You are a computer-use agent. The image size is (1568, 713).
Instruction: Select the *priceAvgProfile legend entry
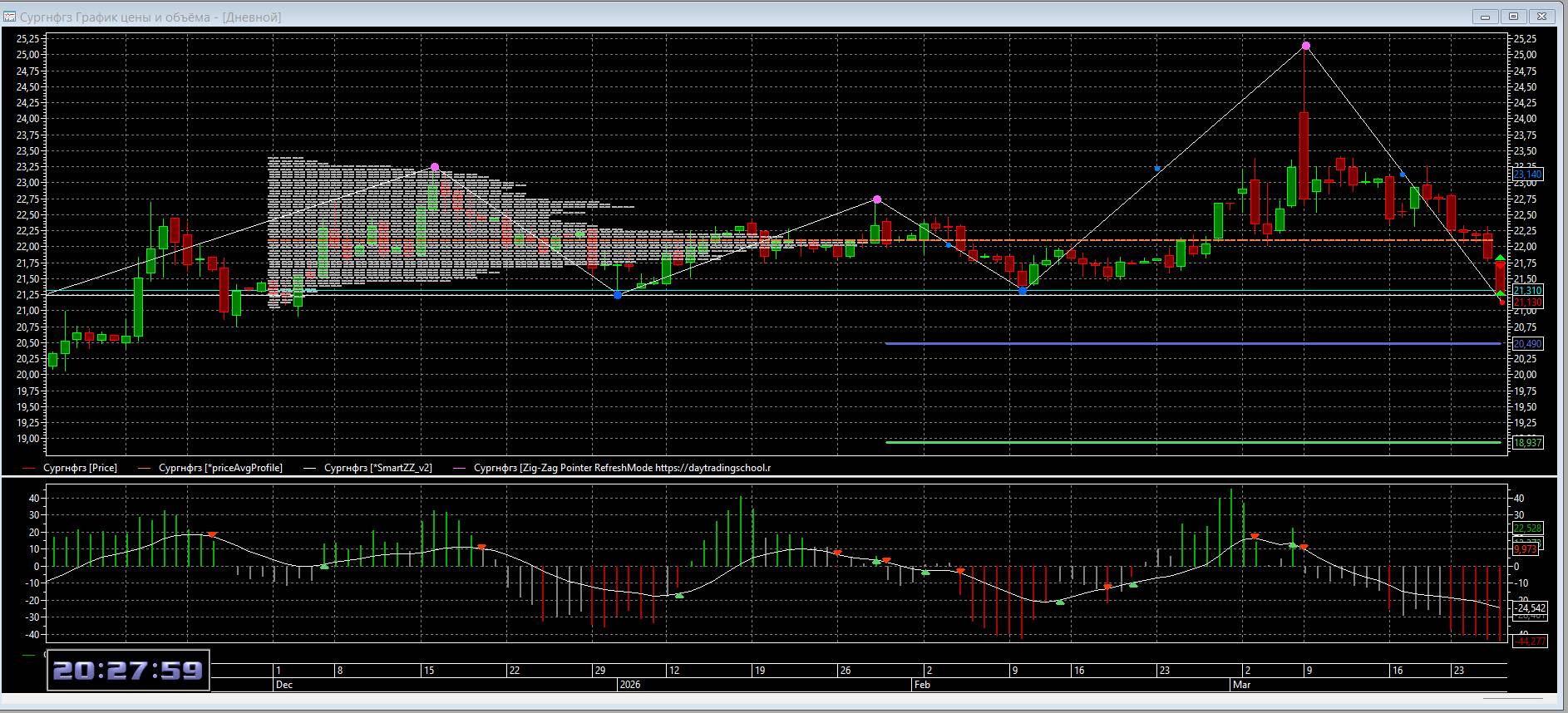pyautogui.click(x=220, y=468)
